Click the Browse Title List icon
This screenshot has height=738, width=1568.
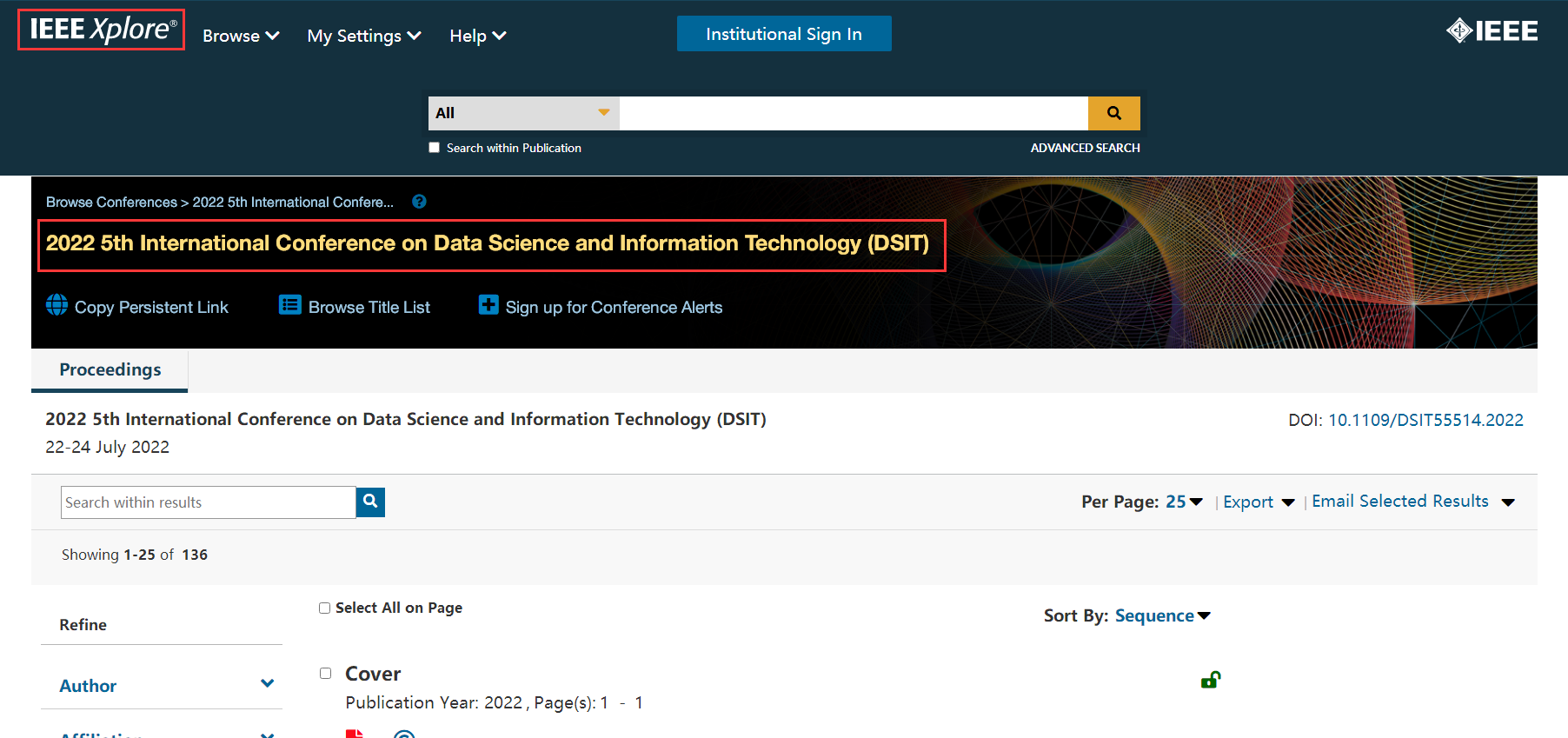pos(289,305)
